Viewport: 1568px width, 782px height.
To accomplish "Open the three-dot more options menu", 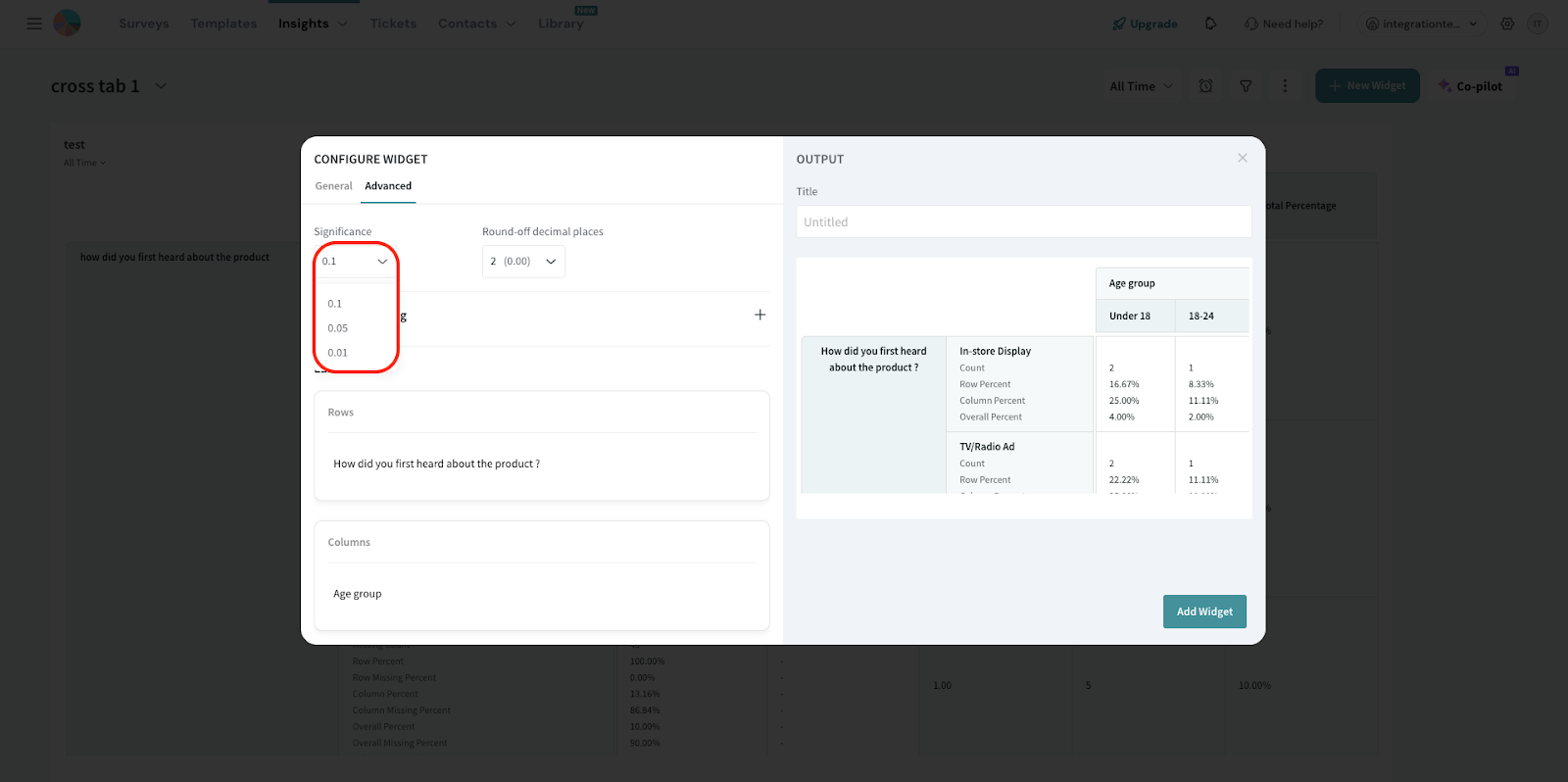I will [x=1285, y=86].
